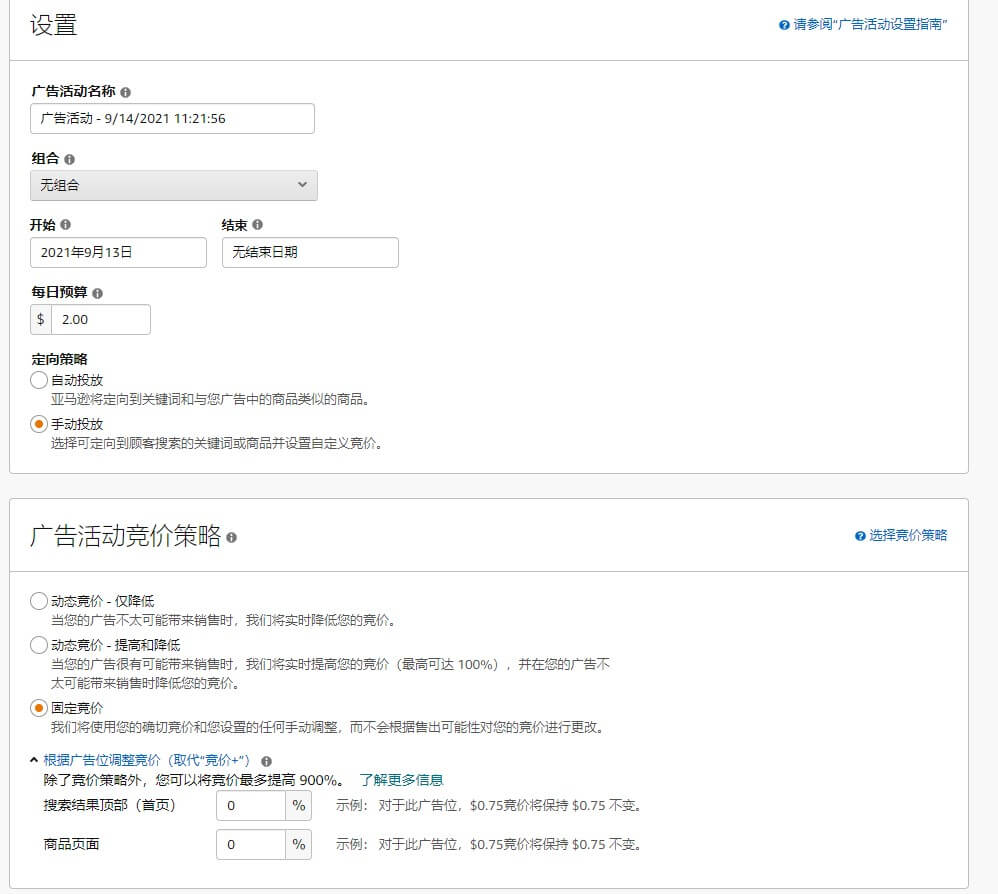Image resolution: width=998 pixels, height=894 pixels.
Task: Select 动态竞价 - 提高和降低 strategy
Action: (38, 645)
